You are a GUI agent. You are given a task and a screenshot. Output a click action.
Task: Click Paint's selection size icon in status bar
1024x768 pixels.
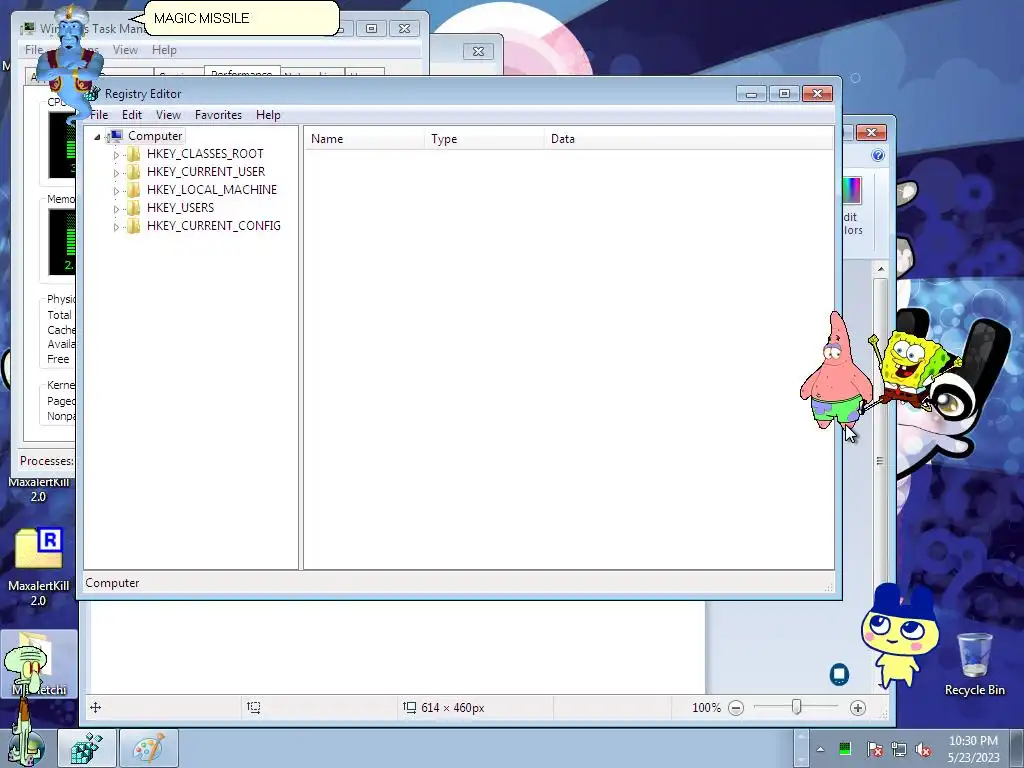point(253,707)
